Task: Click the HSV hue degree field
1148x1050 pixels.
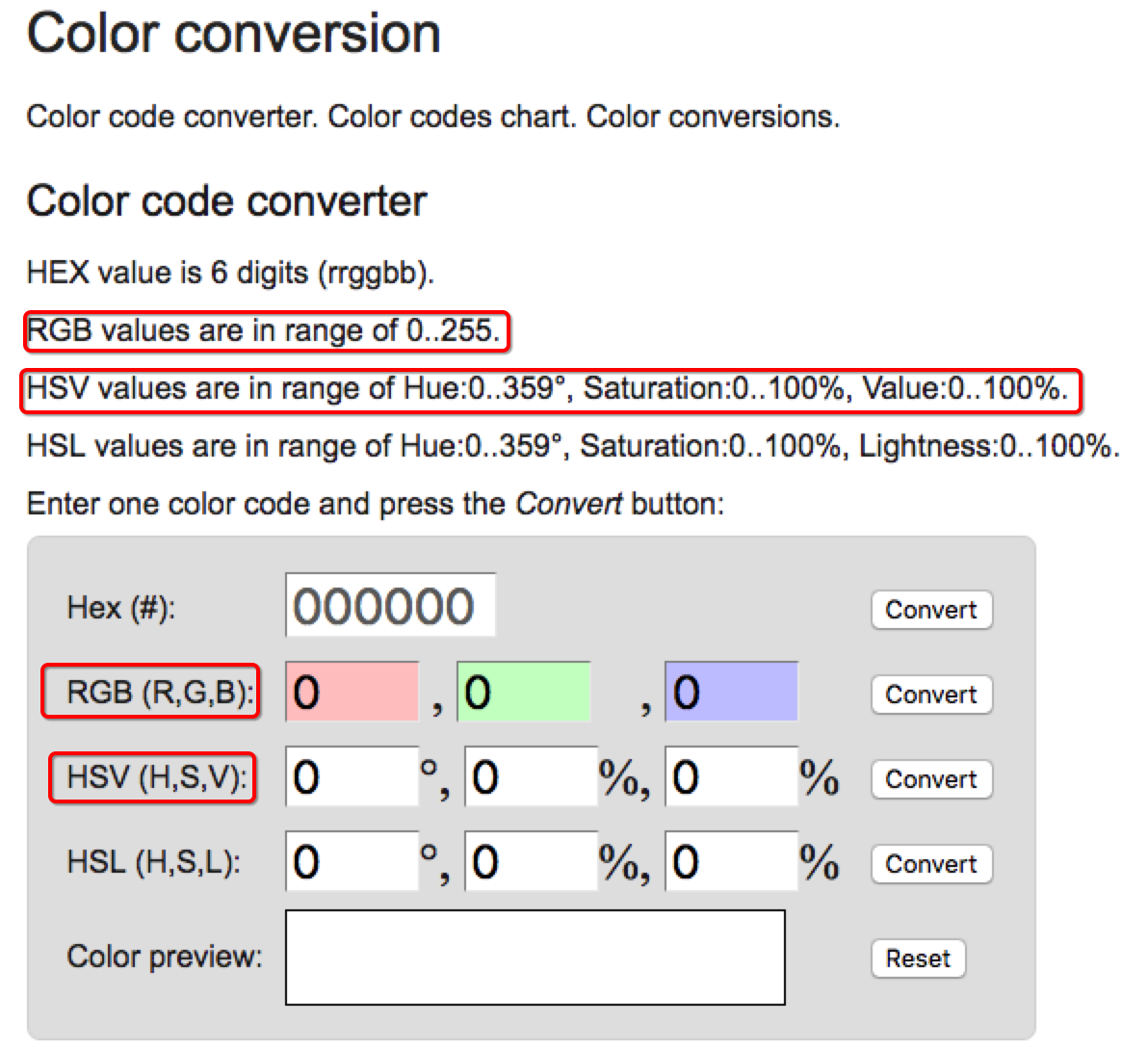Action: click(x=352, y=776)
